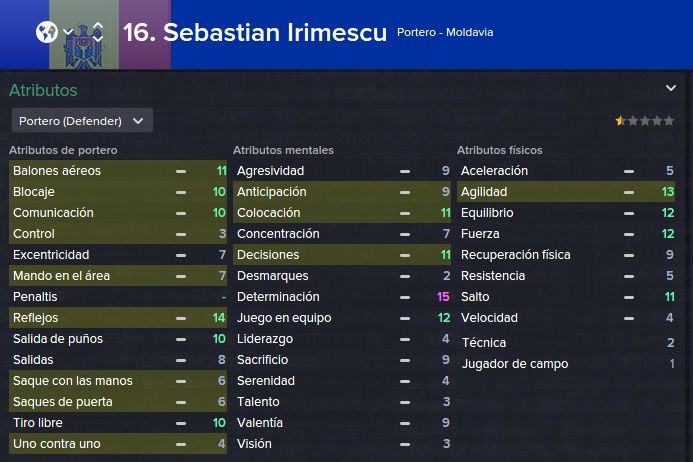This screenshot has height=462, width=693.
Task: Click the Jugador de campo rating row
Action: [x=567, y=364]
